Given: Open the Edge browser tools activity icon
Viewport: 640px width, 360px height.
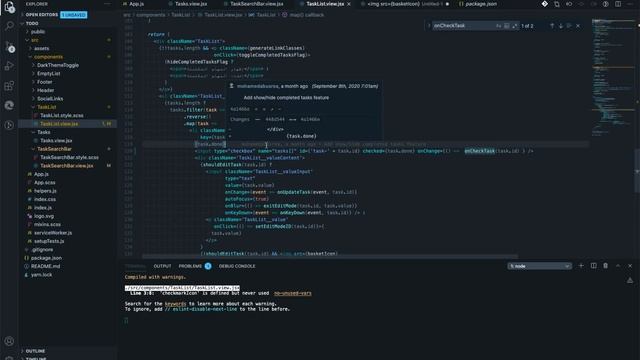Looking at the screenshot, I should (x=9, y=105).
